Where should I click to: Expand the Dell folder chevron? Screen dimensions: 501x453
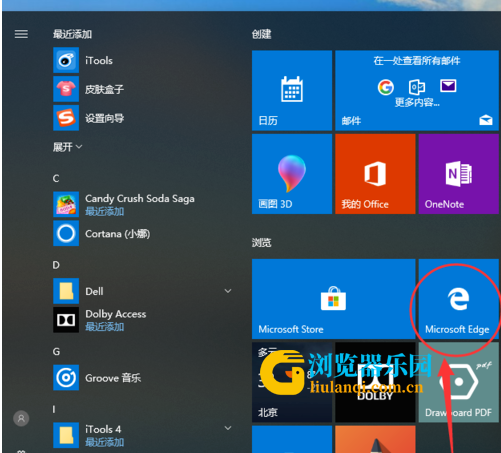[228, 291]
